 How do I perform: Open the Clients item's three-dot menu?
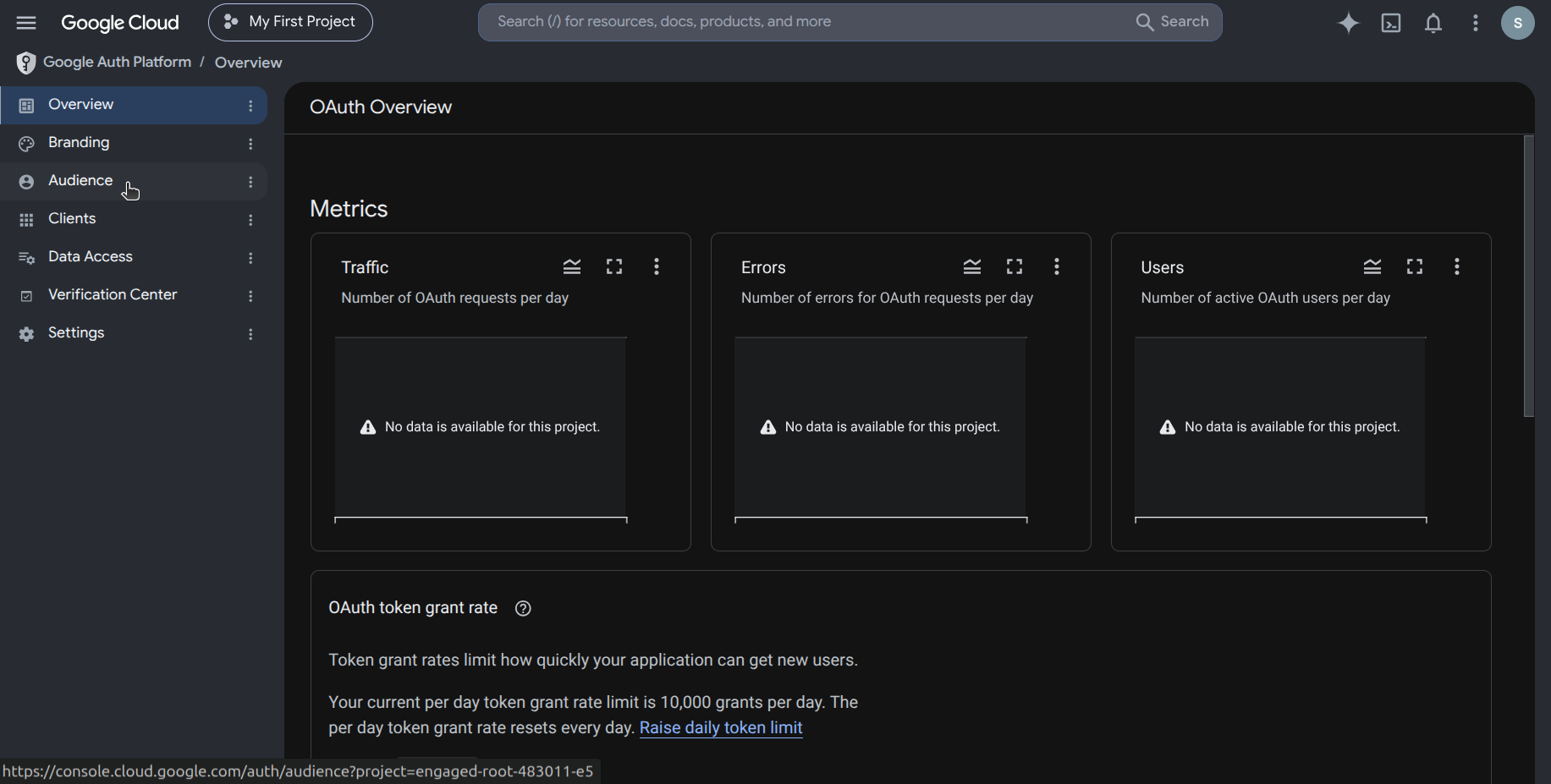point(250,220)
